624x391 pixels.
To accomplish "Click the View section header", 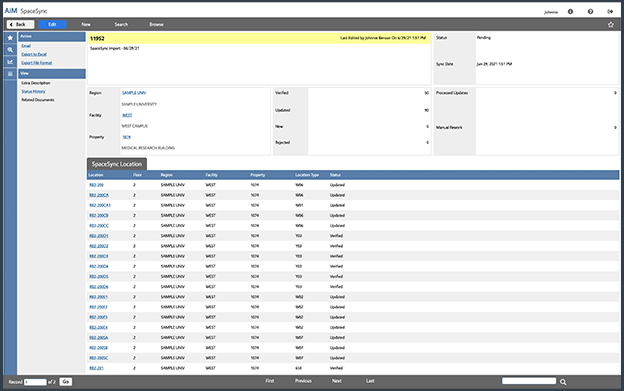I will [52, 74].
